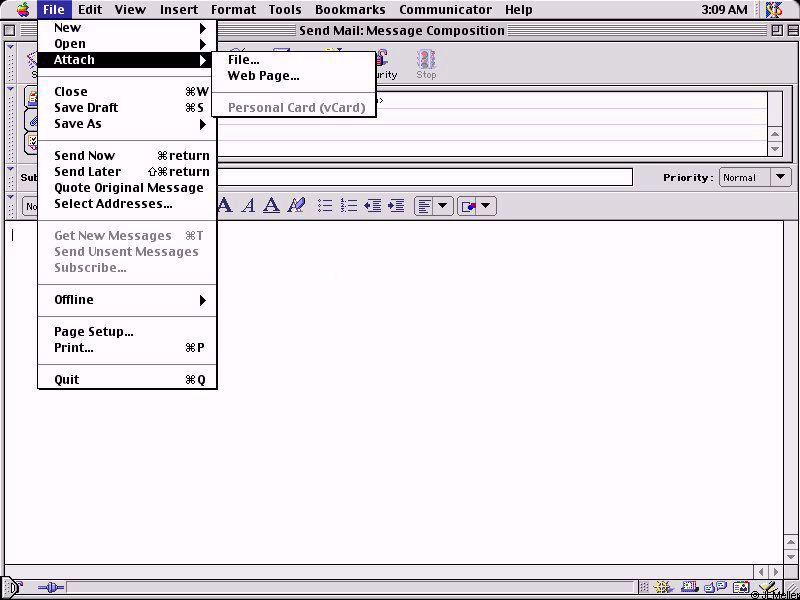Increase the paragraph indent
Screen dimensions: 800x600
coord(396,206)
